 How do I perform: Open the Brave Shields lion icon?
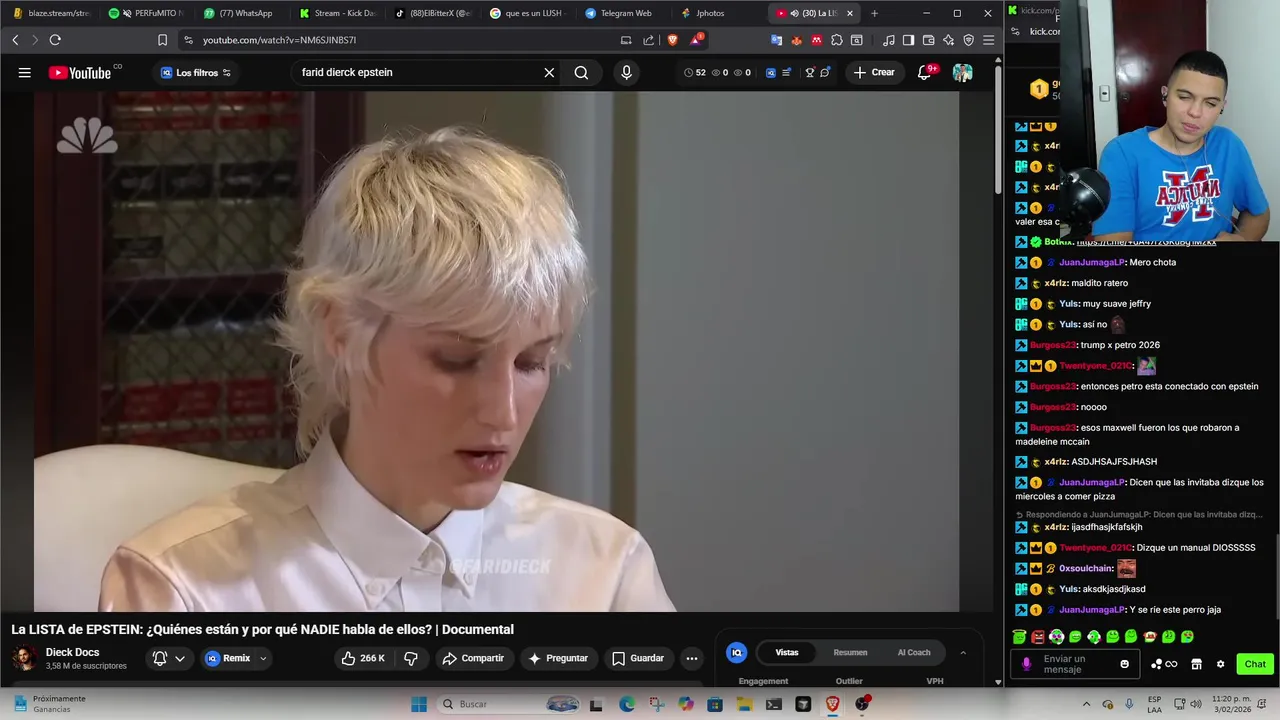click(672, 40)
